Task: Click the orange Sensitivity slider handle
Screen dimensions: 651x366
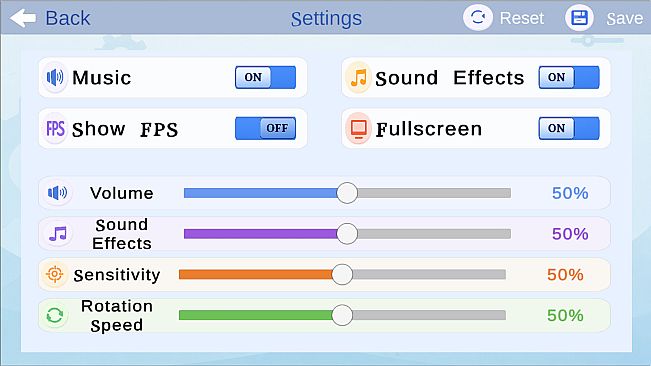Action: click(342, 274)
